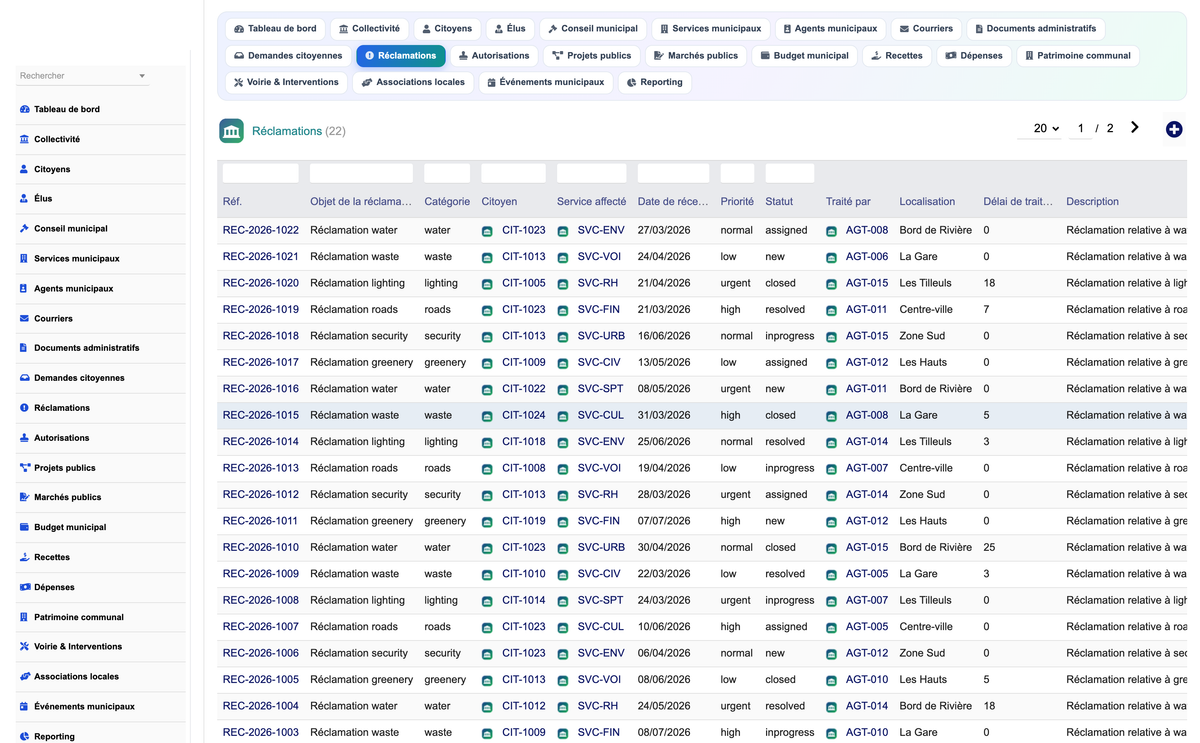Click the Marchés publics sidebar icon

pyautogui.click(x=25, y=497)
